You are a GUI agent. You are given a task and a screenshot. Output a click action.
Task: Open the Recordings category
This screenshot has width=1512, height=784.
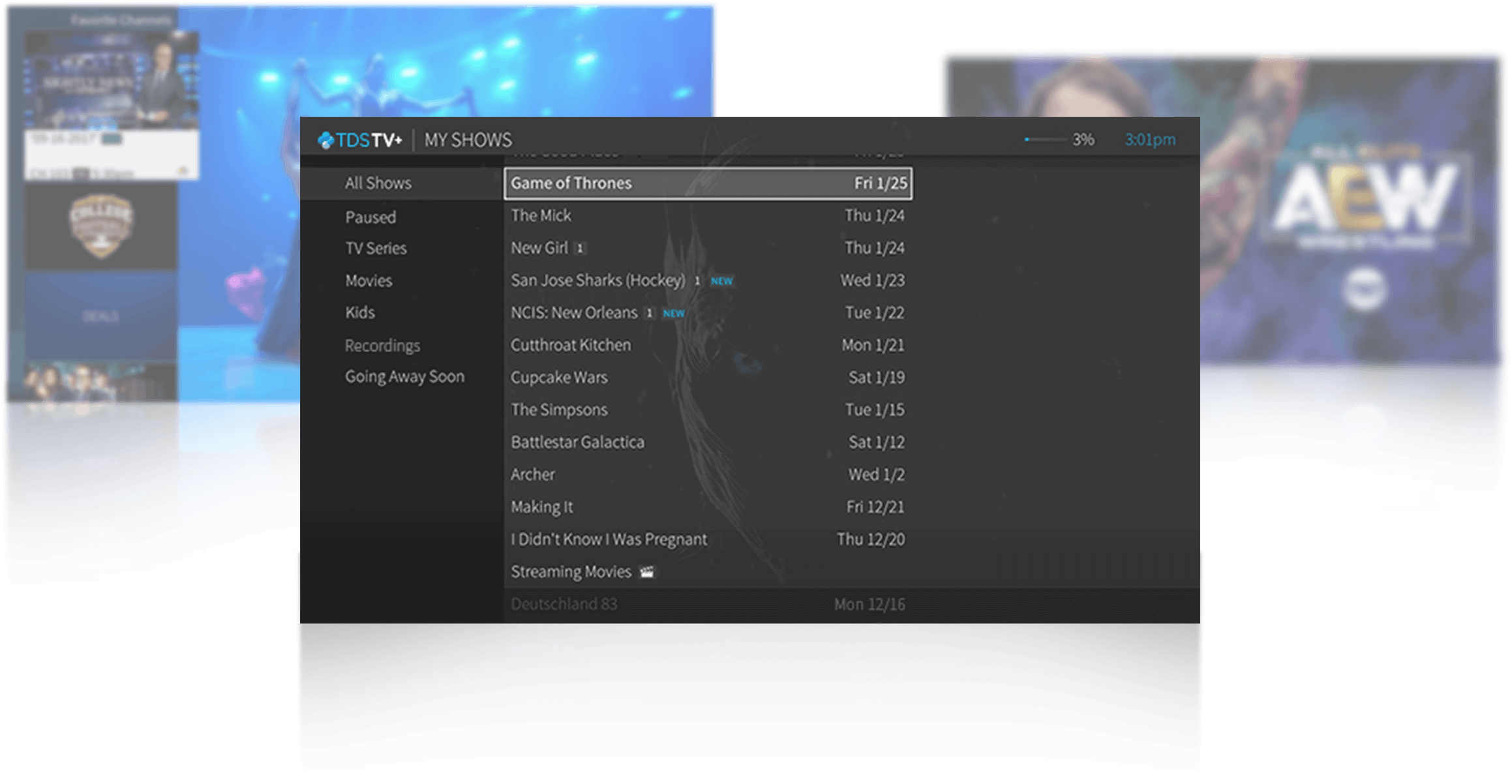tap(382, 346)
